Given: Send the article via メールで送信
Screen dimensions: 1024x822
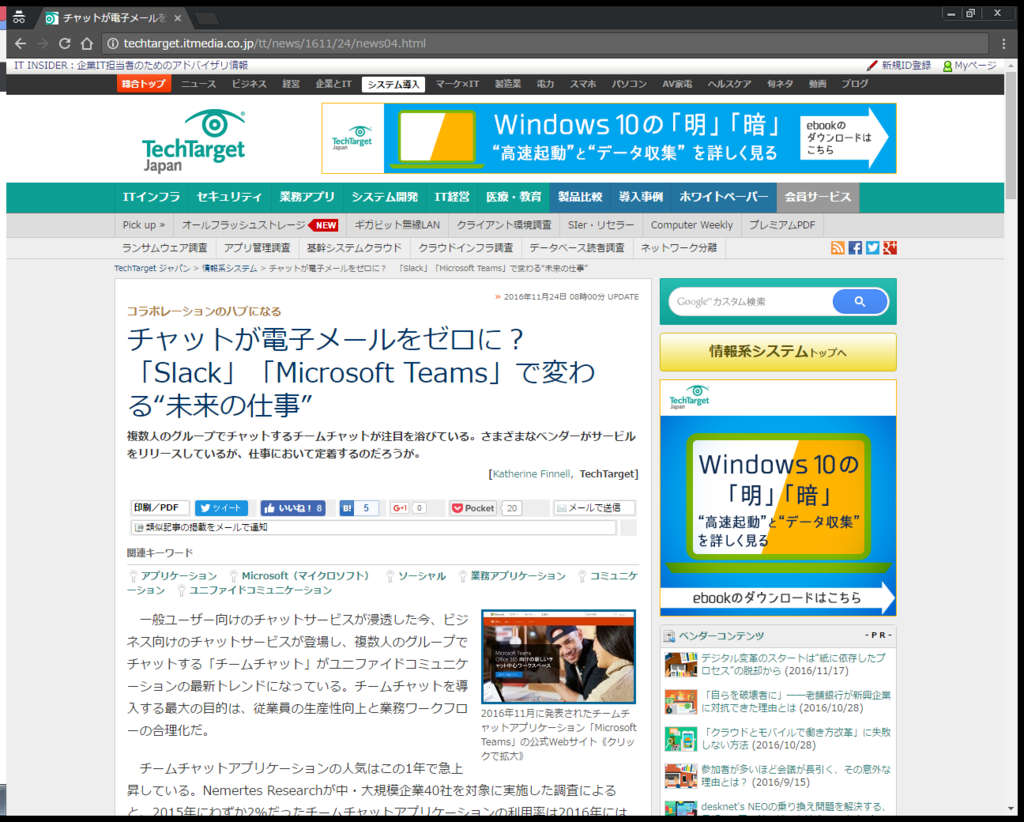Looking at the screenshot, I should pyautogui.click(x=594, y=508).
